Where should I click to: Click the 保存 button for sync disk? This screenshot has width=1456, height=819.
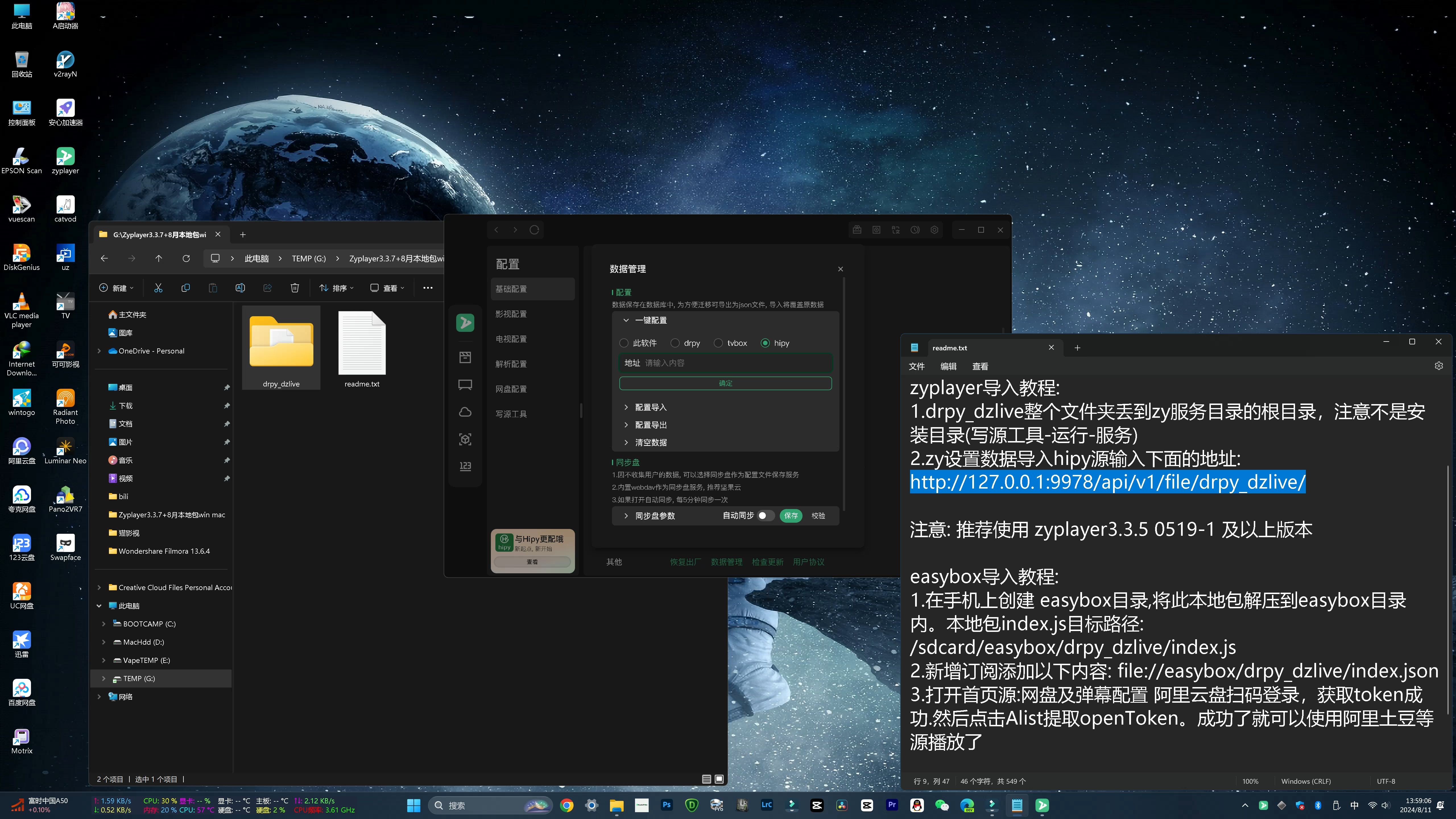point(791,516)
